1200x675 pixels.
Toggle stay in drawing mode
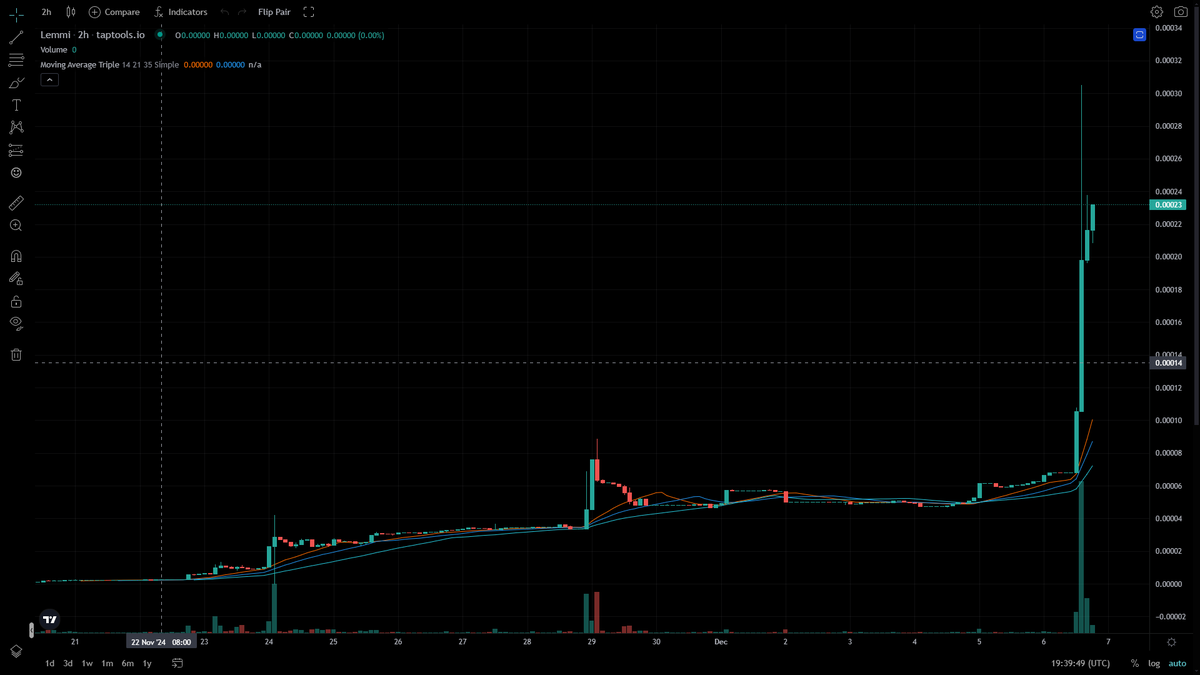pyautogui.click(x=16, y=279)
